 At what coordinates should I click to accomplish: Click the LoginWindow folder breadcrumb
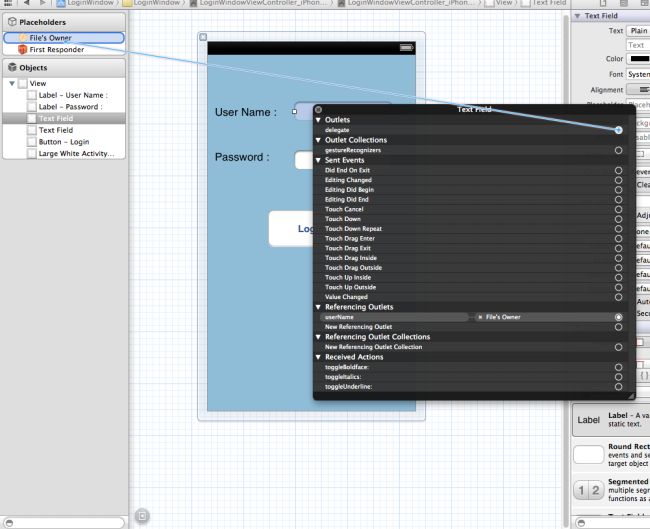152,3
